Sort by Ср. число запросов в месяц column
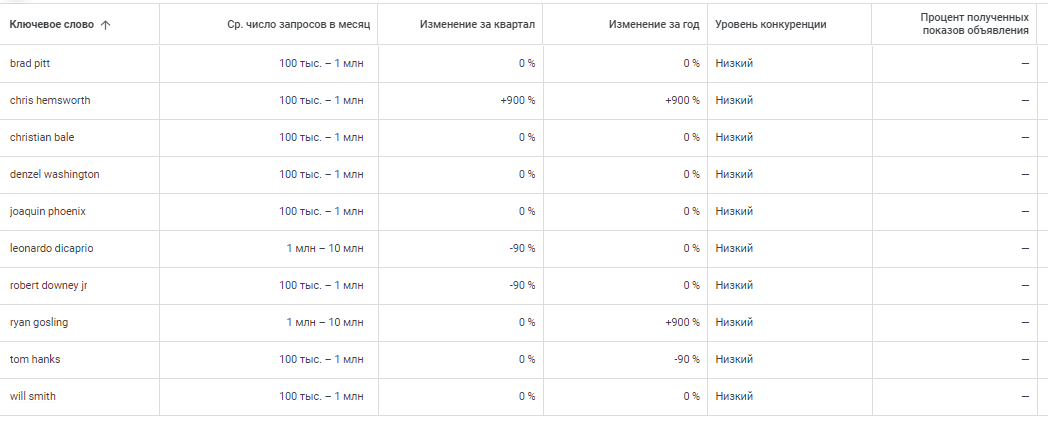The height and width of the screenshot is (435, 1048). tap(298, 24)
